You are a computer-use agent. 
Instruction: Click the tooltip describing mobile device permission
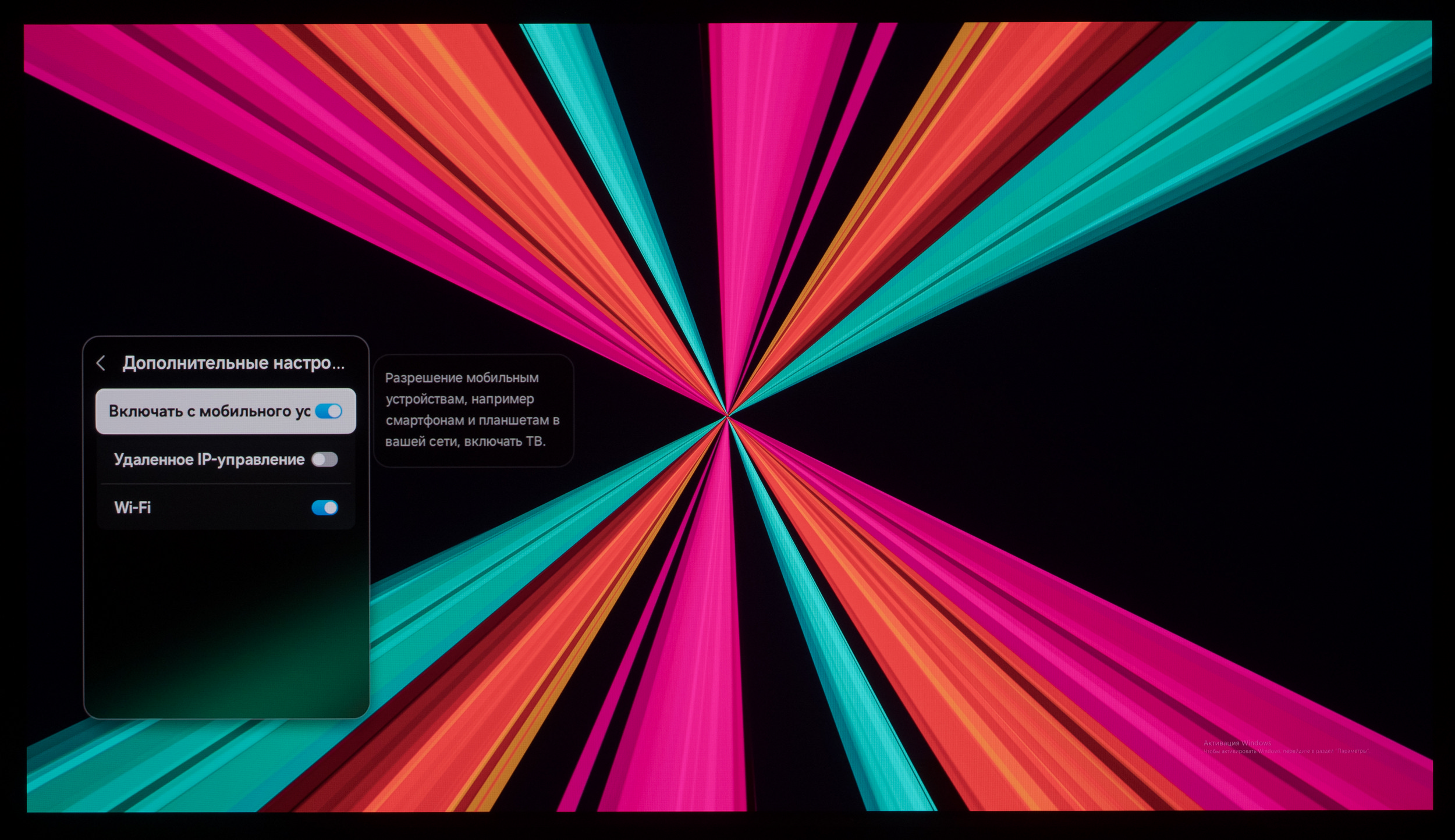473,410
